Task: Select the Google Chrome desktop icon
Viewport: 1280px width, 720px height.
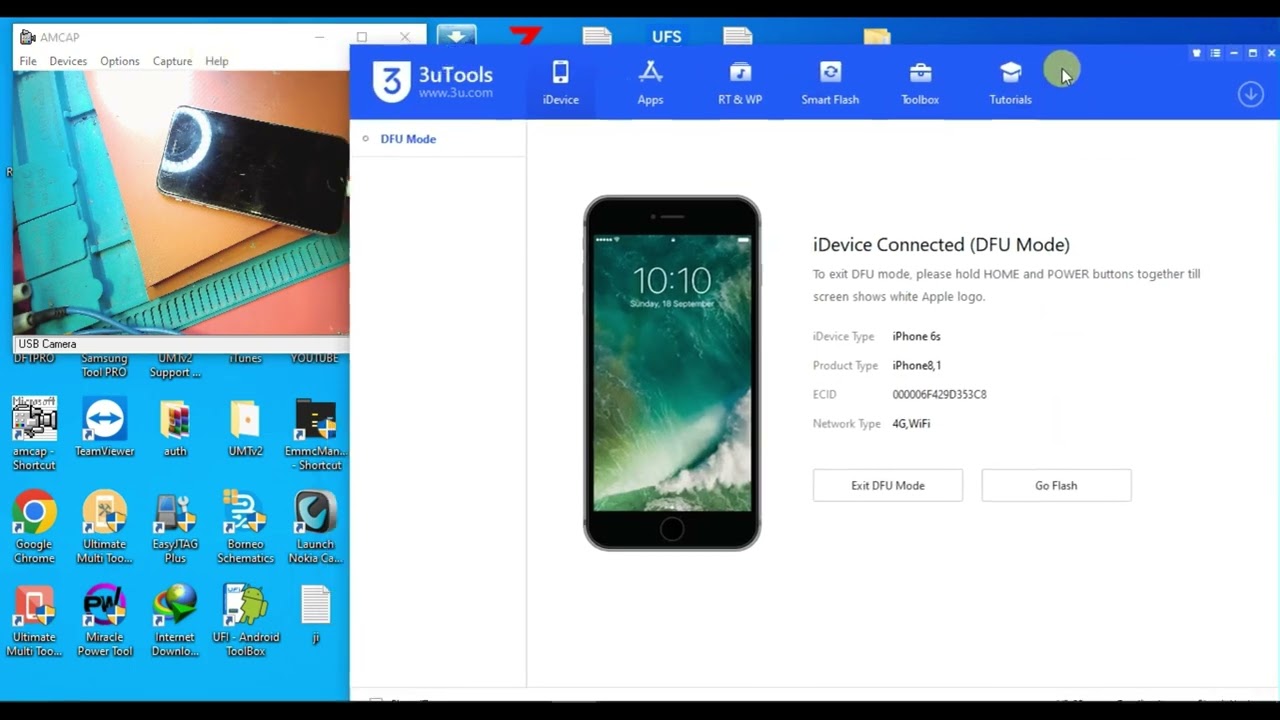Action: pos(34,527)
